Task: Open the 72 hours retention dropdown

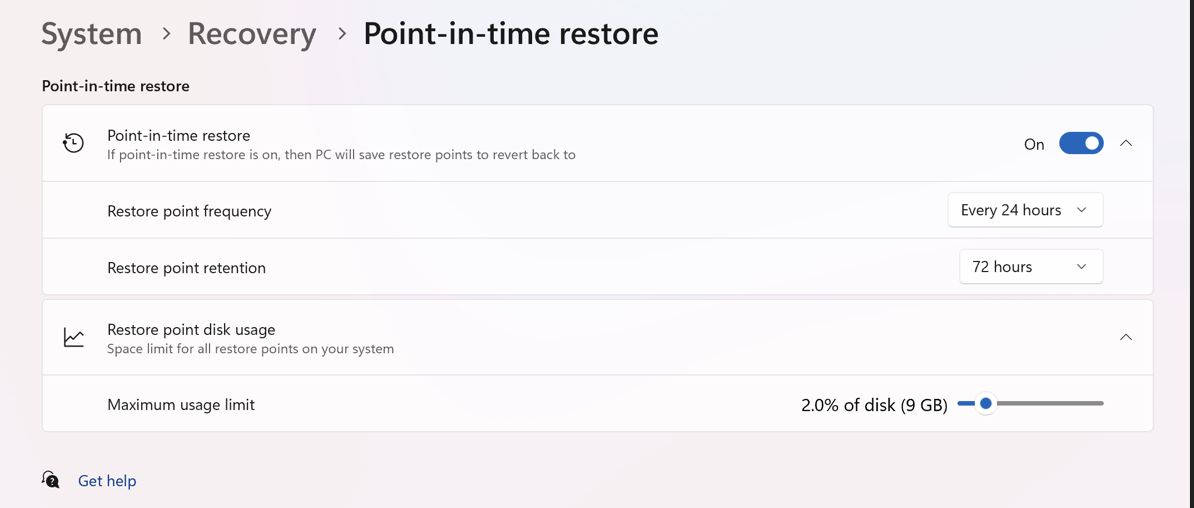Action: pyautogui.click(x=1030, y=267)
